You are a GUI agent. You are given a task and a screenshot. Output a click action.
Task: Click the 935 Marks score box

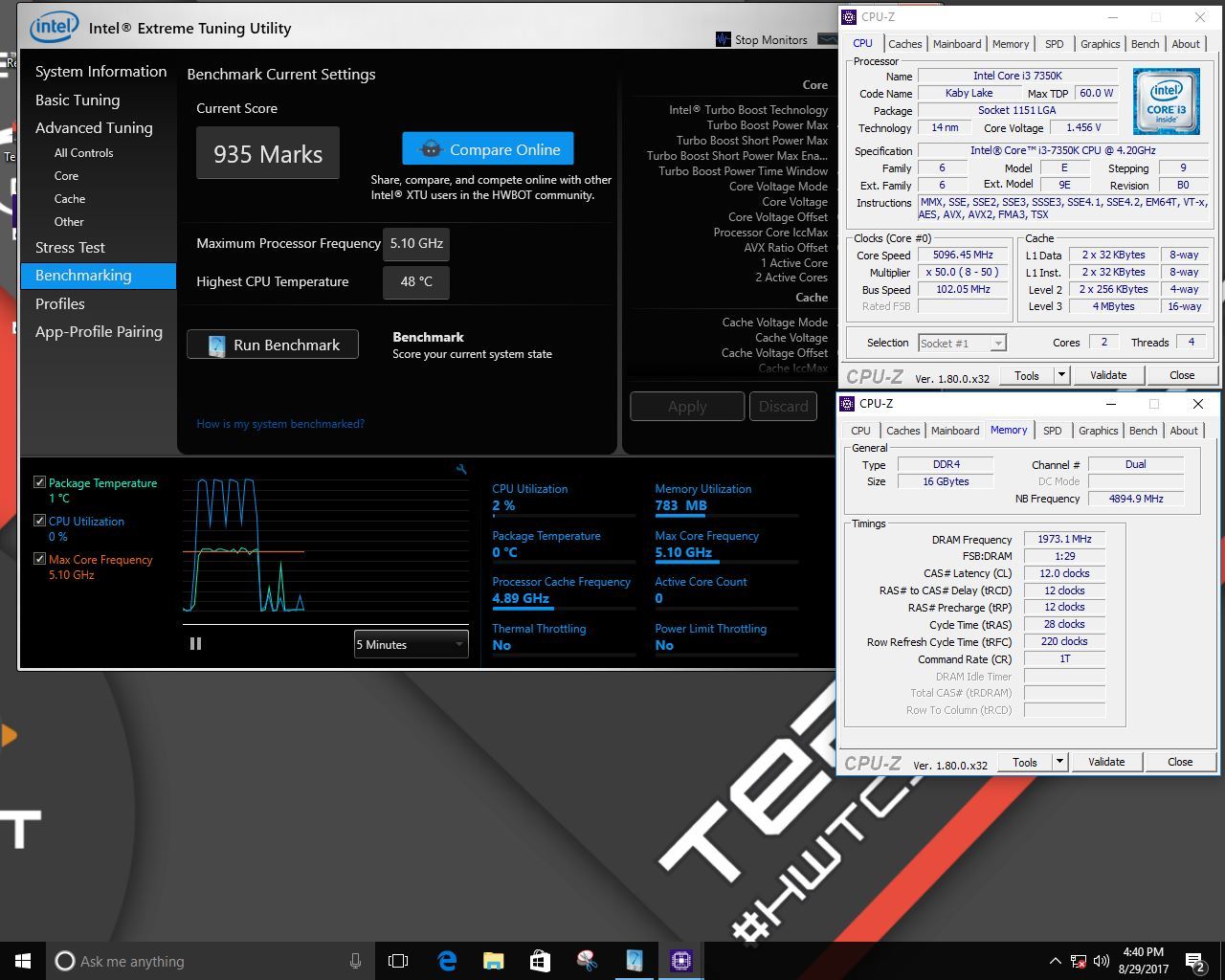268,153
